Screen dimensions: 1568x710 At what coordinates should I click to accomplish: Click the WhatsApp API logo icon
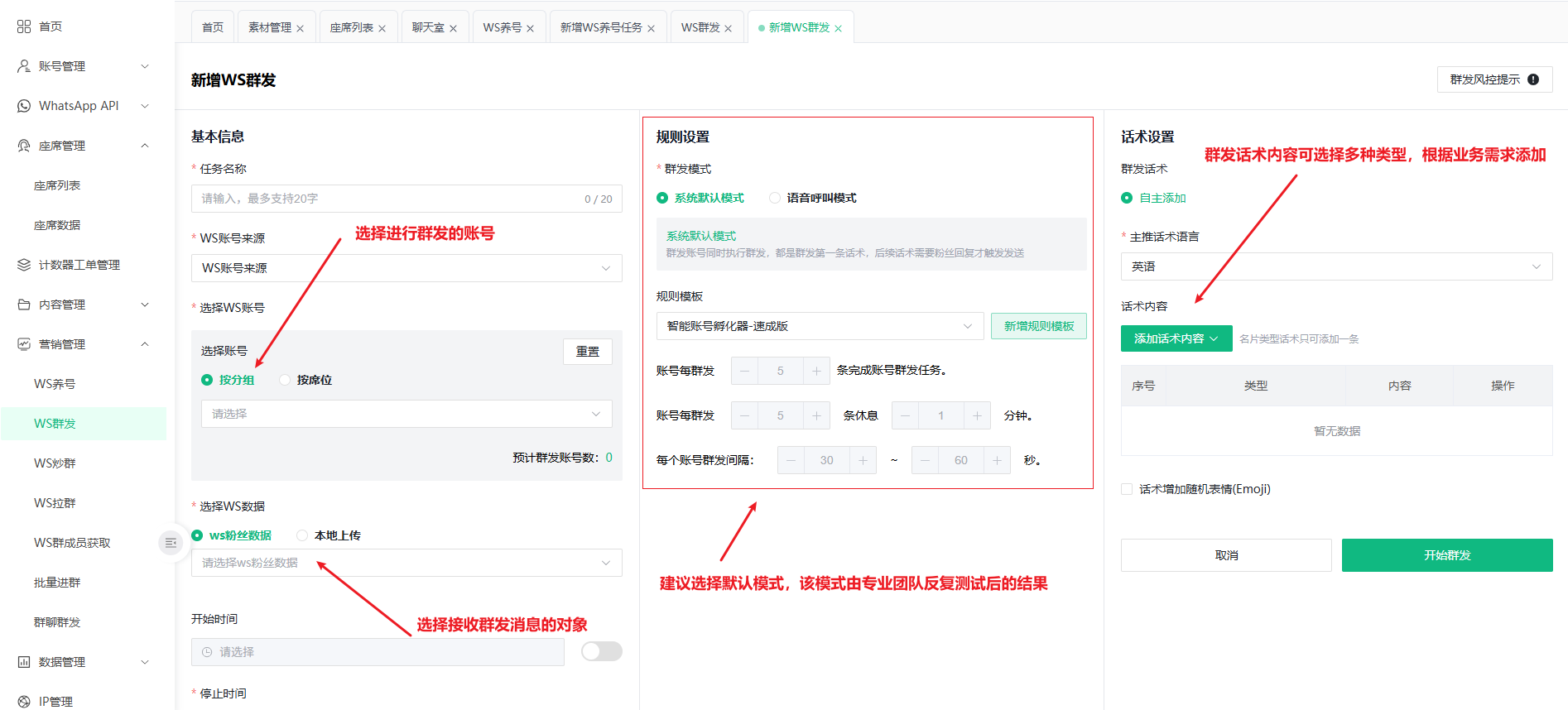tap(24, 106)
